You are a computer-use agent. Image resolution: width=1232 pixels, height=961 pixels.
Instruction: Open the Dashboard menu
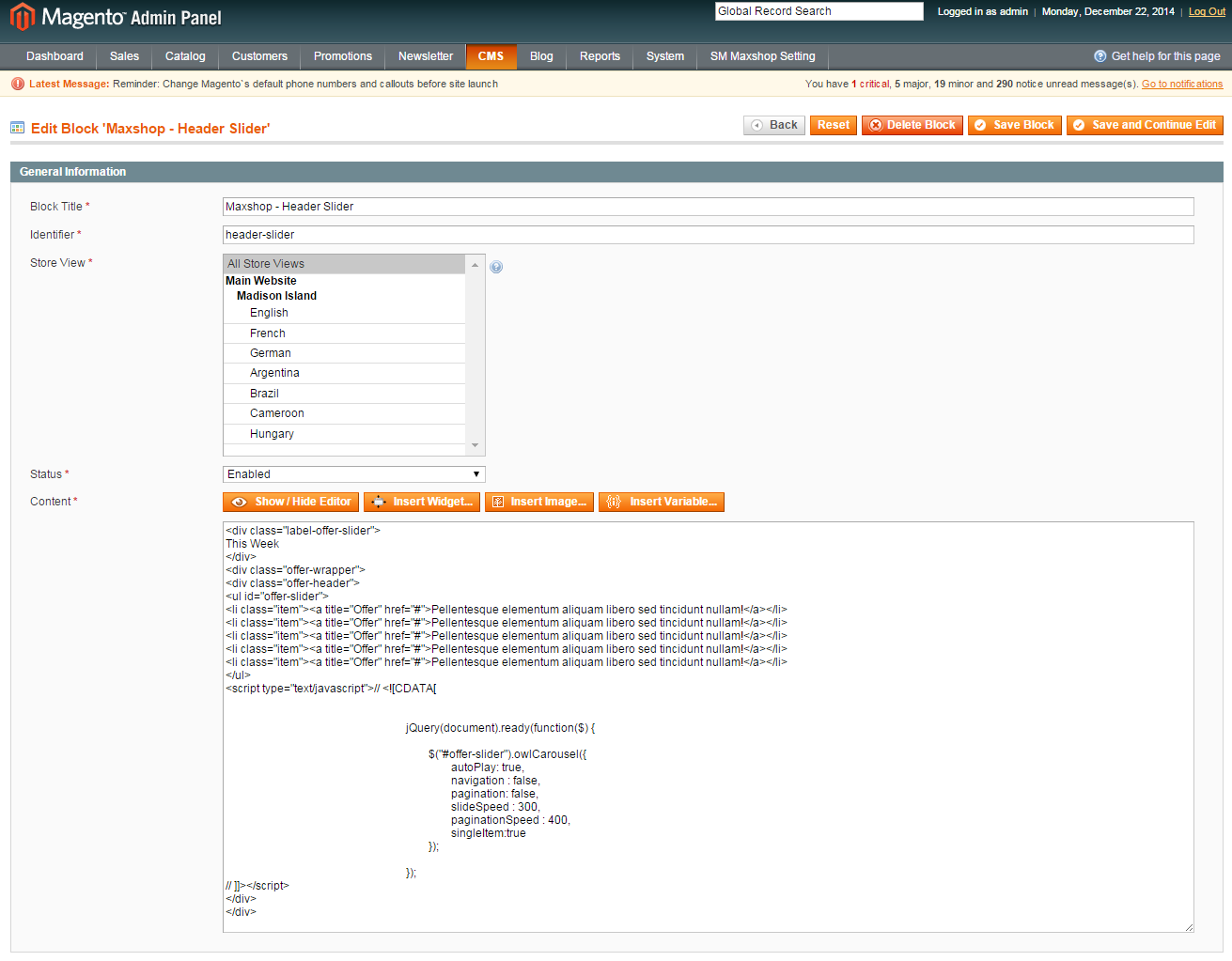click(55, 56)
